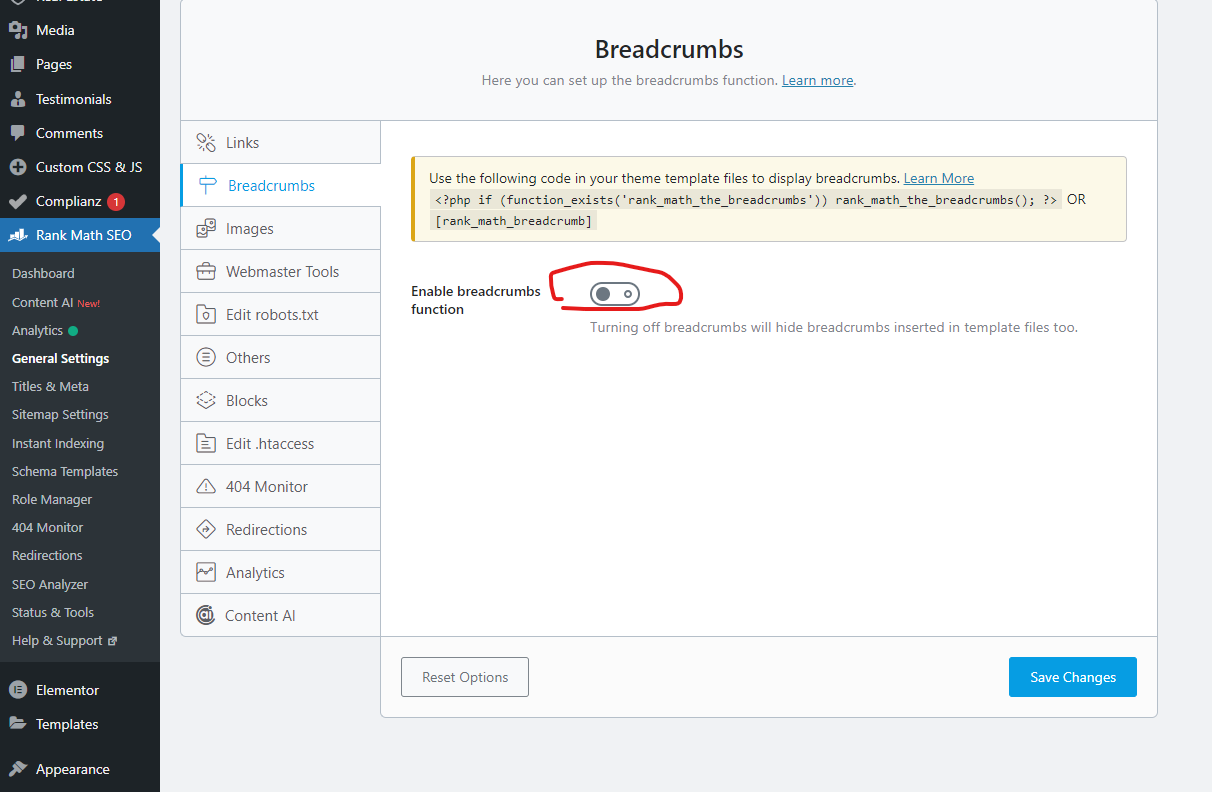The width and height of the screenshot is (1212, 792).
Task: Click the Save Changes button
Action: pos(1072,677)
